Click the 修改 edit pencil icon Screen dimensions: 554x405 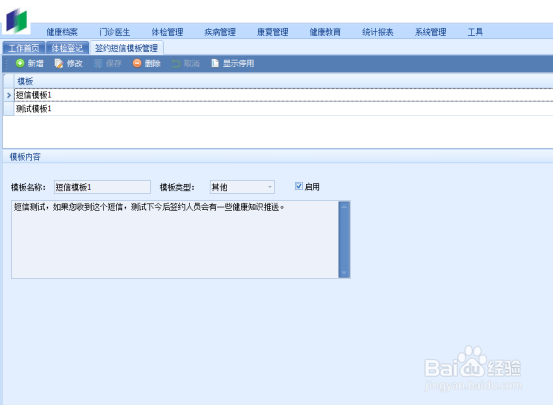point(59,63)
